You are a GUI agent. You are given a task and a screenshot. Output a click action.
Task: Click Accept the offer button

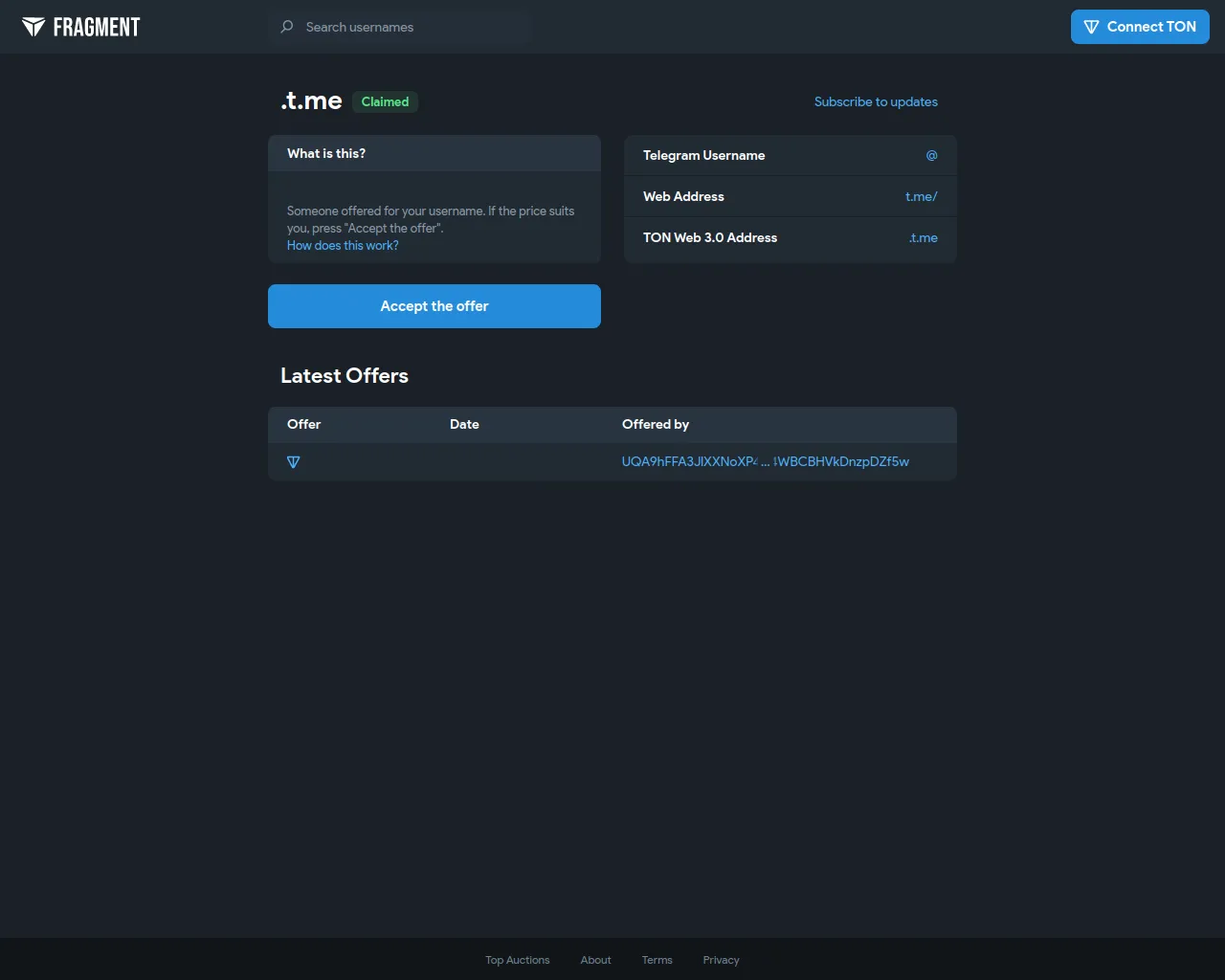point(434,306)
